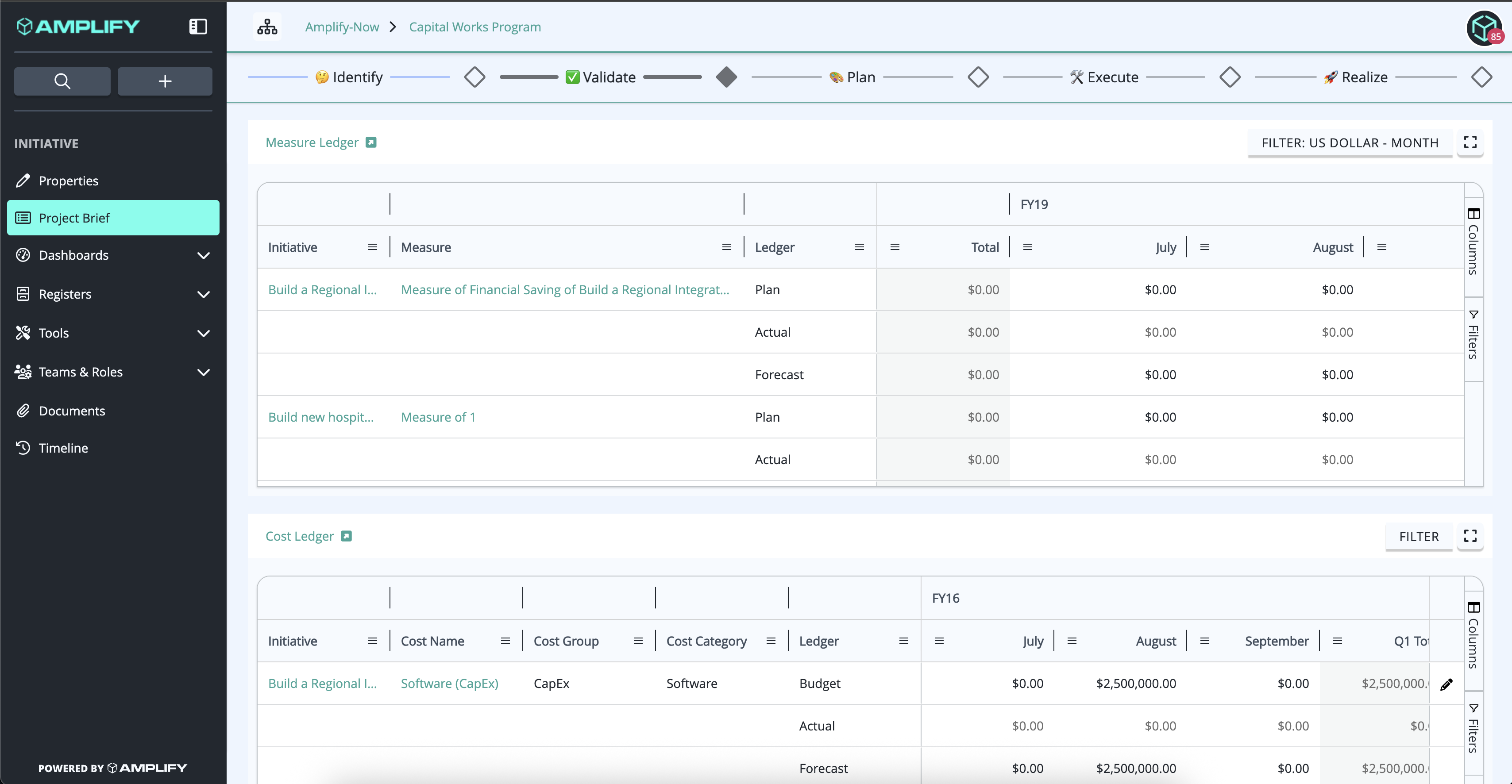Open Measure Ledger Initiative column menu

click(373, 247)
